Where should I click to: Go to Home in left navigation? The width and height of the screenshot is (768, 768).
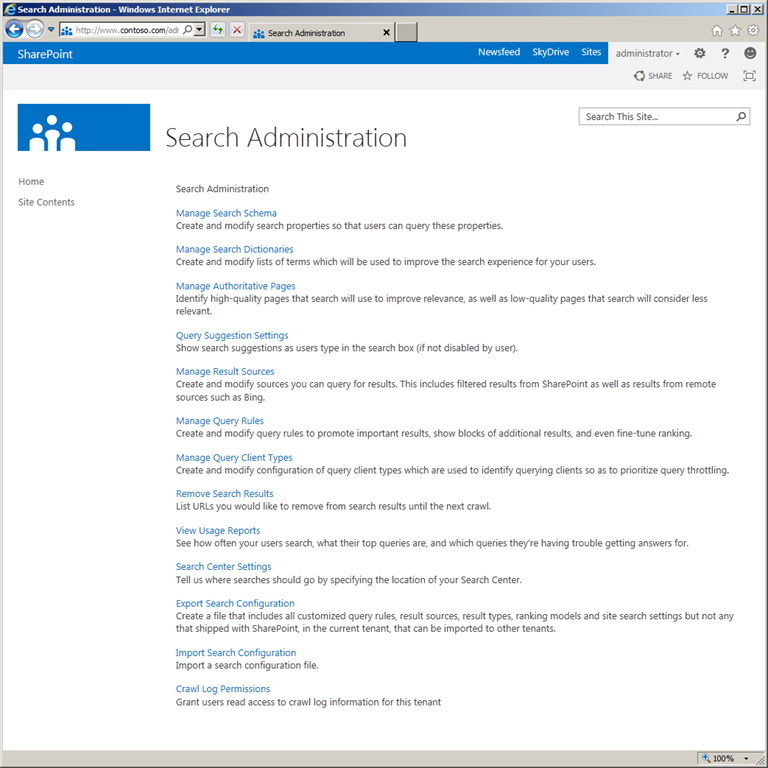pyautogui.click(x=31, y=182)
